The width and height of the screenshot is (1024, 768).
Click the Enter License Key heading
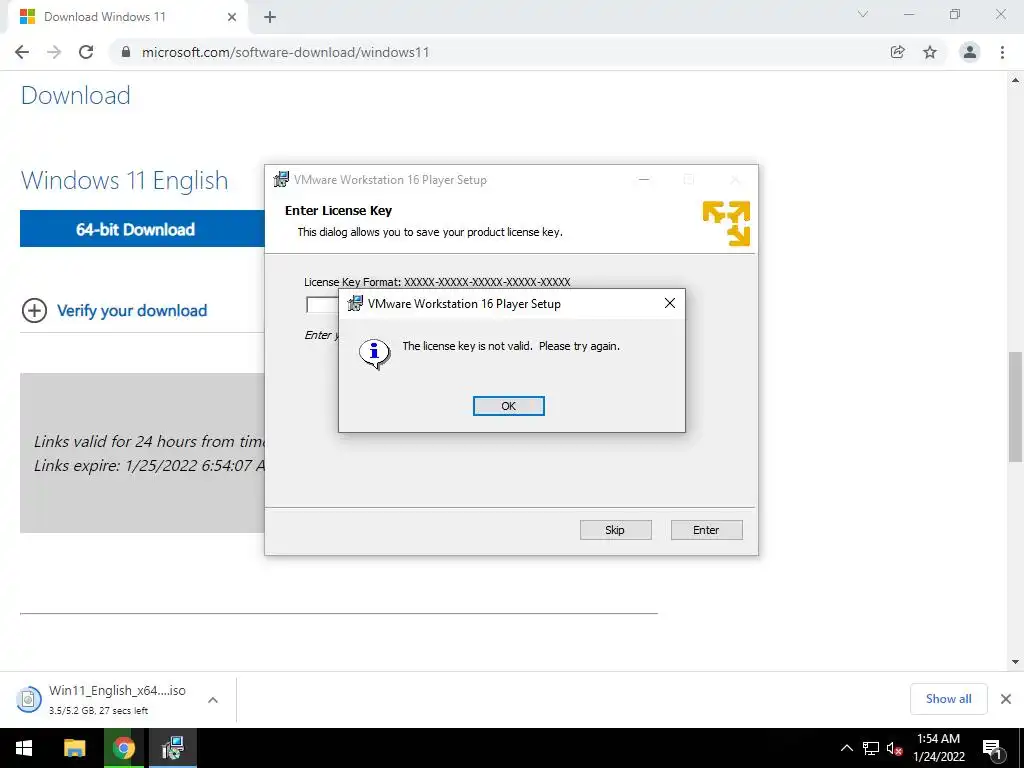point(338,210)
